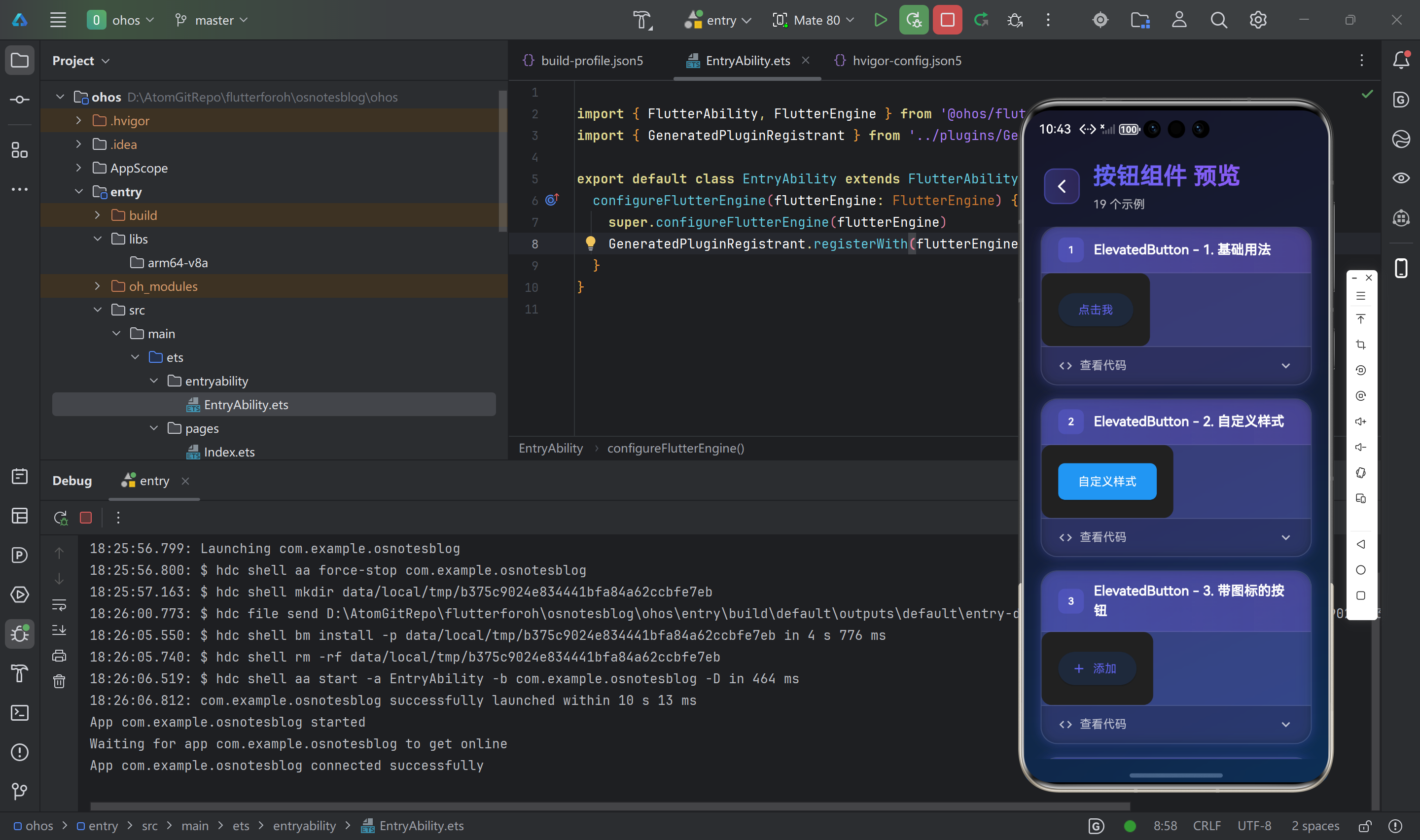Tap the 点击我 button in emulator
Viewport: 1420px width, 840px height.
1095,310
